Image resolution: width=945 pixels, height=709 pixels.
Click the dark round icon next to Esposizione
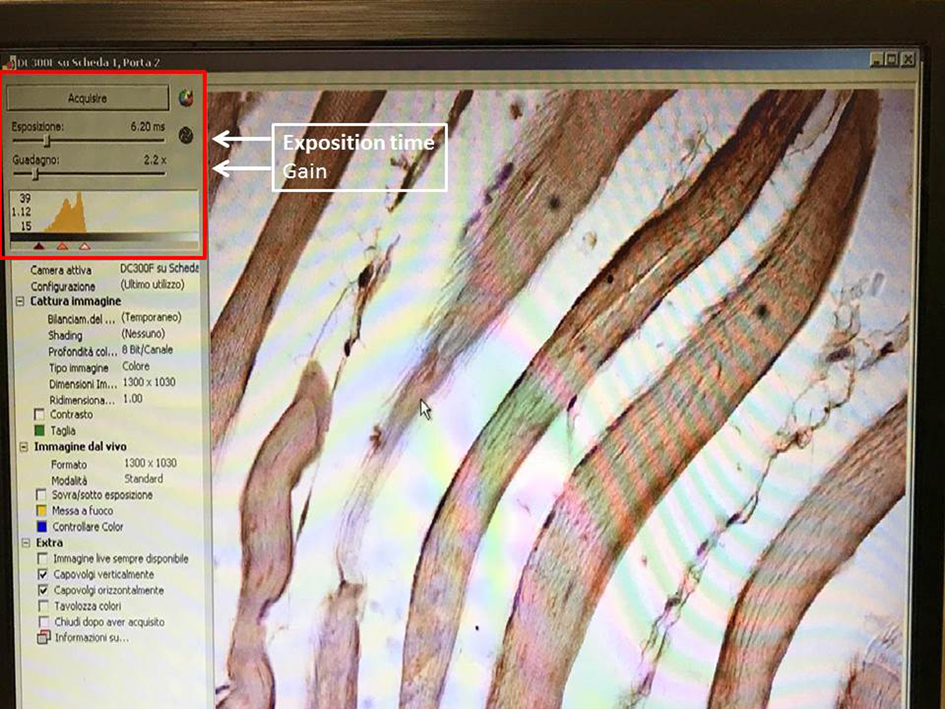[x=186, y=136]
